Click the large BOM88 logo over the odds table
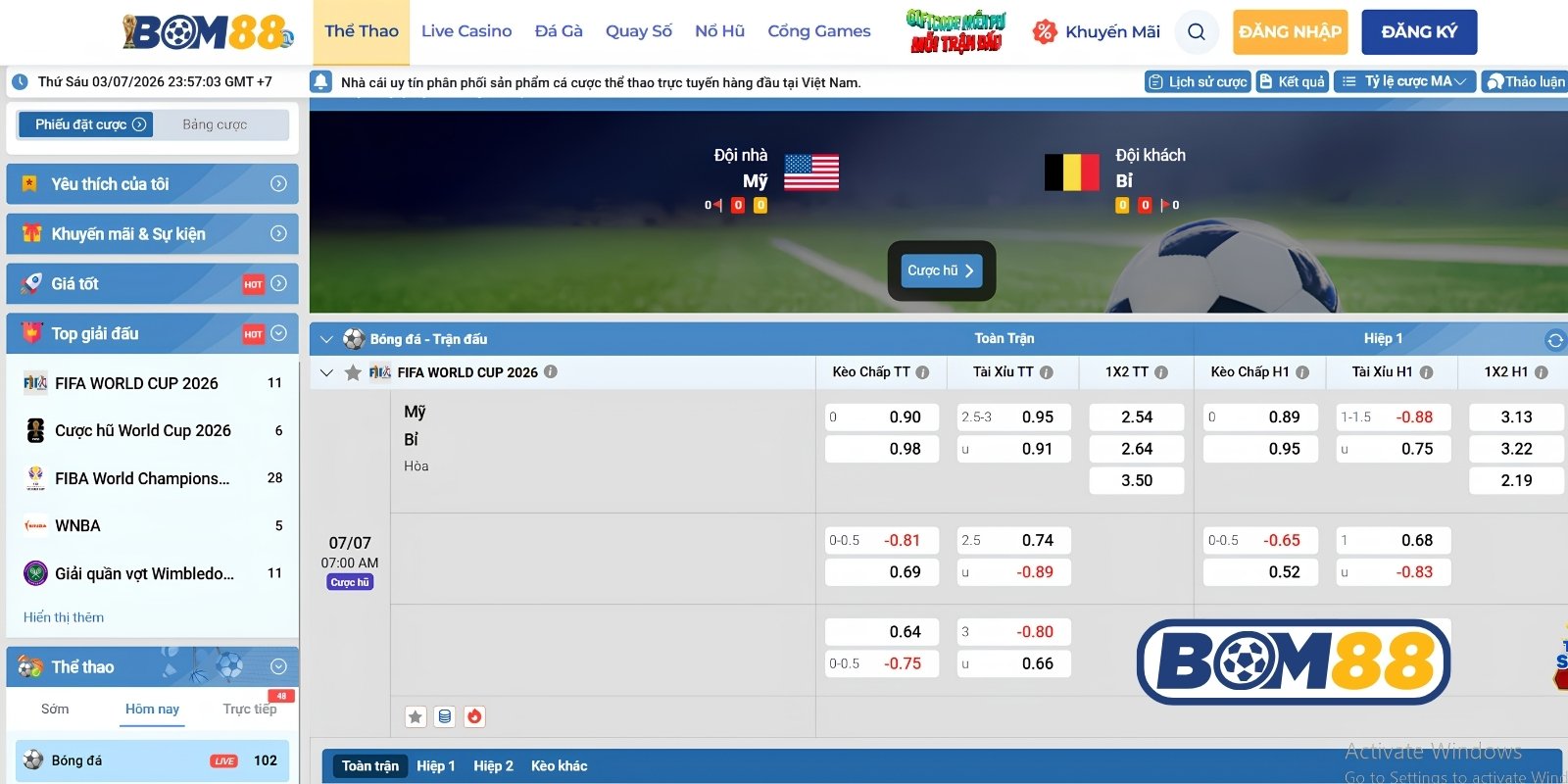The height and width of the screenshot is (784, 1568). 1294,661
